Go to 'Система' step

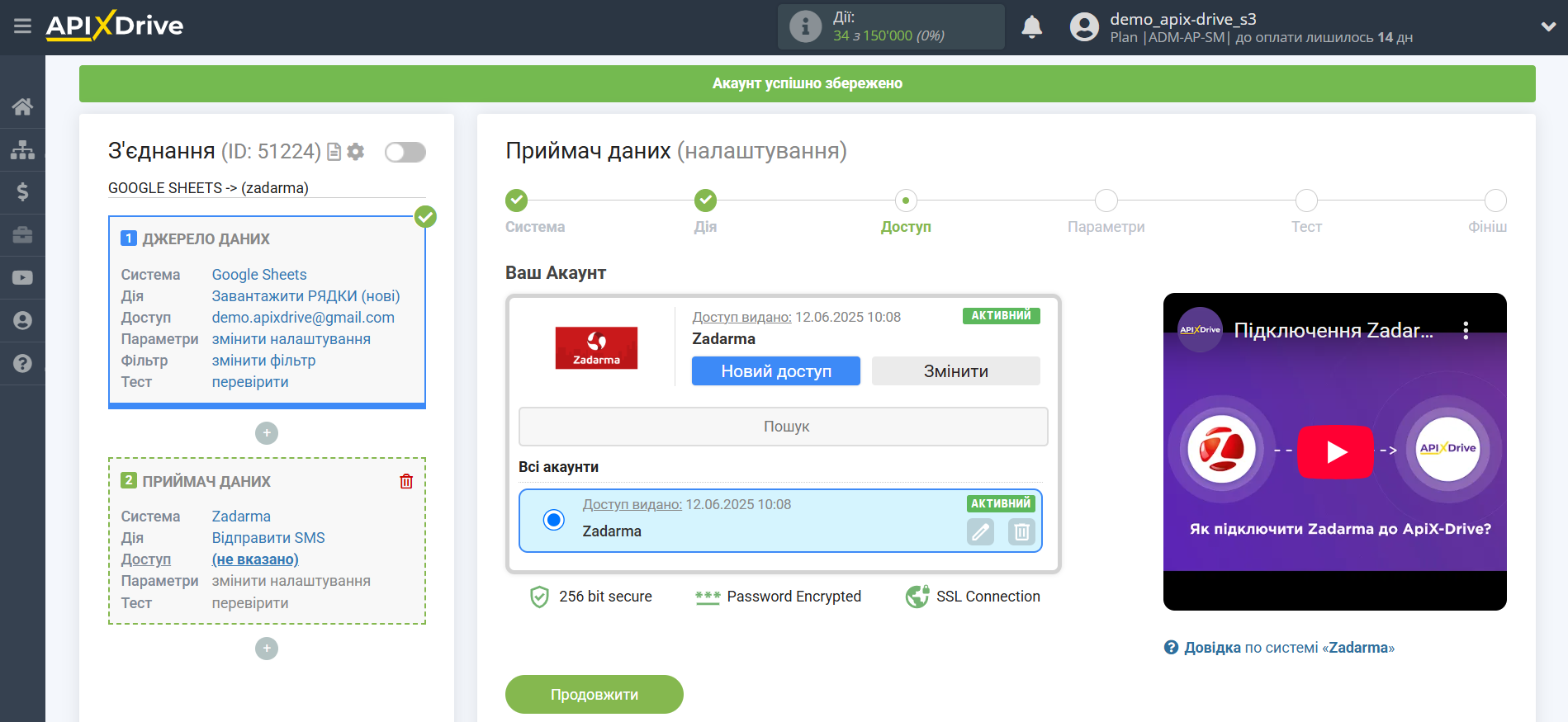pos(517,201)
